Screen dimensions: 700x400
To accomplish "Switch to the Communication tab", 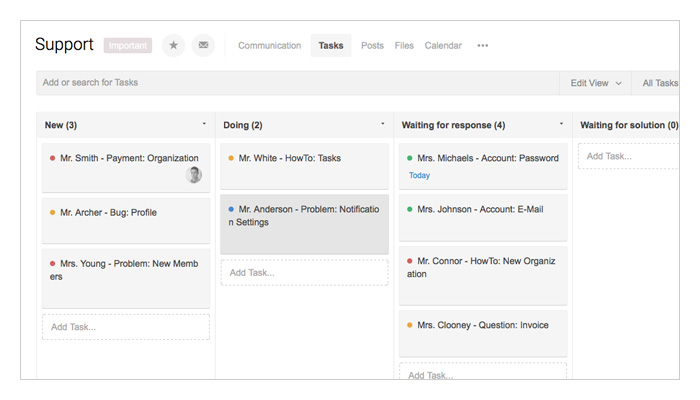I will click(269, 45).
